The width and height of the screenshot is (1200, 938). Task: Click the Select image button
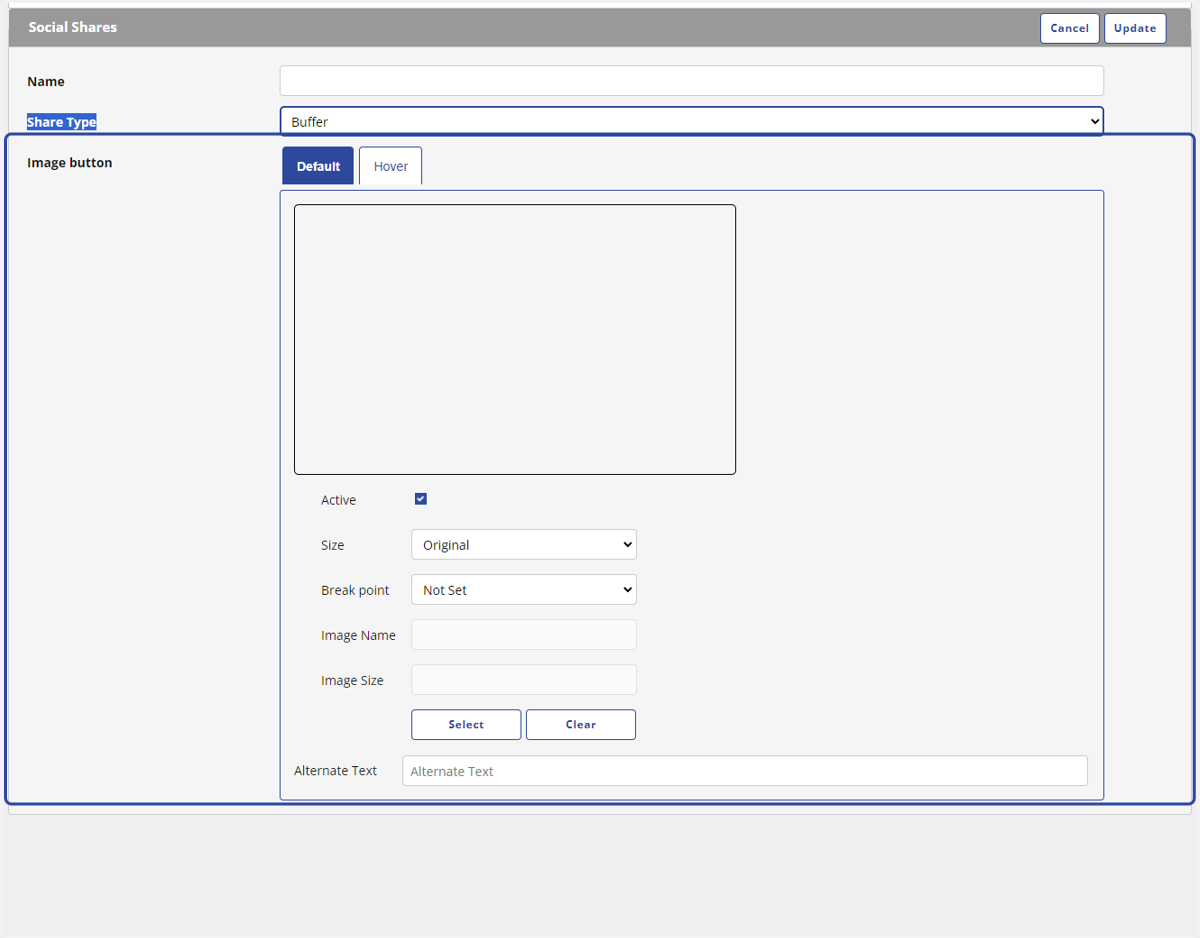point(466,725)
